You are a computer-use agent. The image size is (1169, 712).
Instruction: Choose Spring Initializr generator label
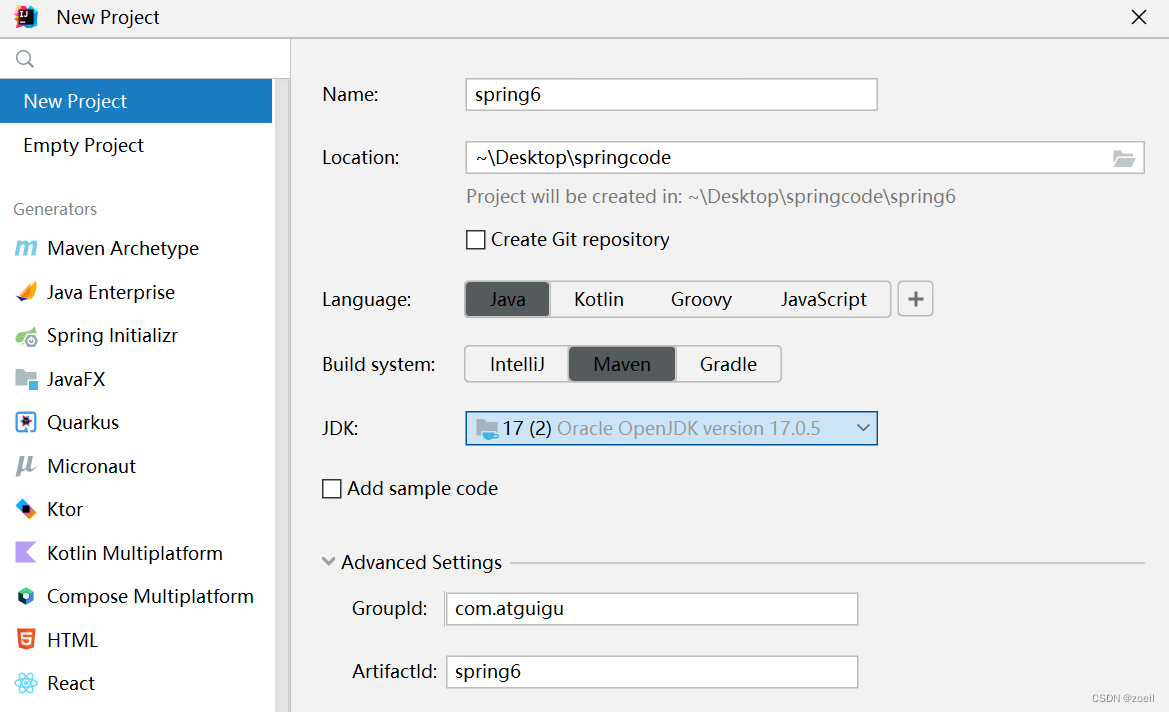tap(113, 335)
